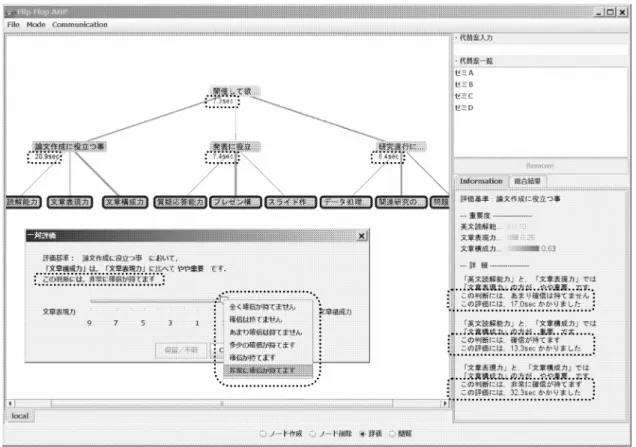Image resolution: width=636 pixels, height=447 pixels.
Task: Select ゼミC in the alternatives list
Action: [x=541, y=96]
